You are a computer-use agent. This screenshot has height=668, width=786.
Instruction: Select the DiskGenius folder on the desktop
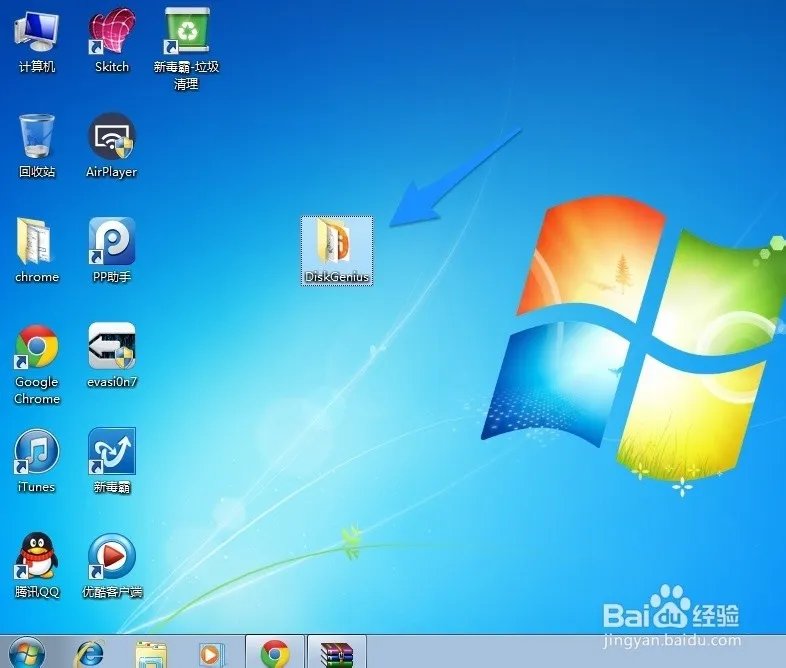click(337, 244)
